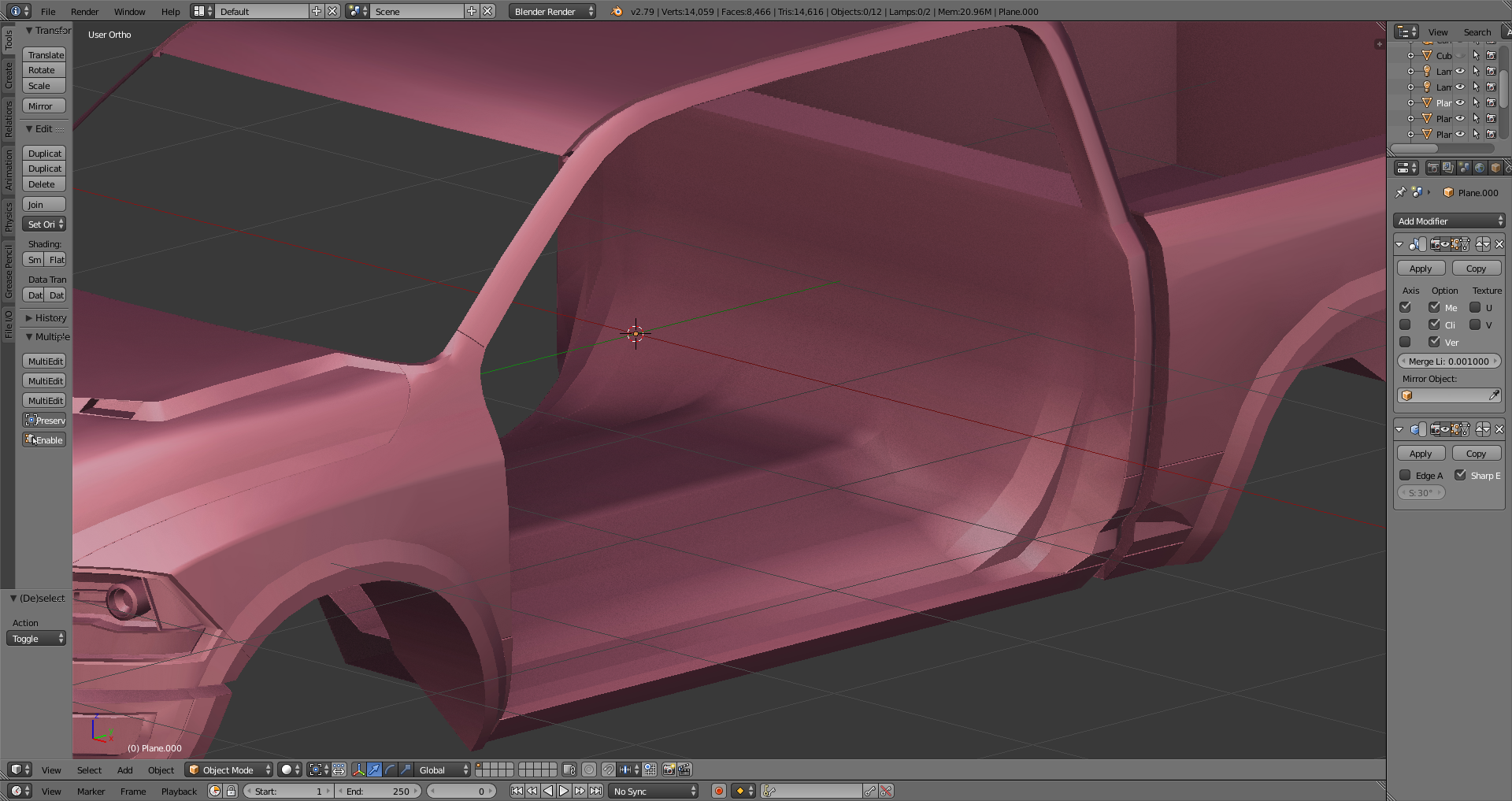Image resolution: width=1512 pixels, height=801 pixels.
Task: Disable the Sharp Edges checkbox
Action: [x=1460, y=475]
